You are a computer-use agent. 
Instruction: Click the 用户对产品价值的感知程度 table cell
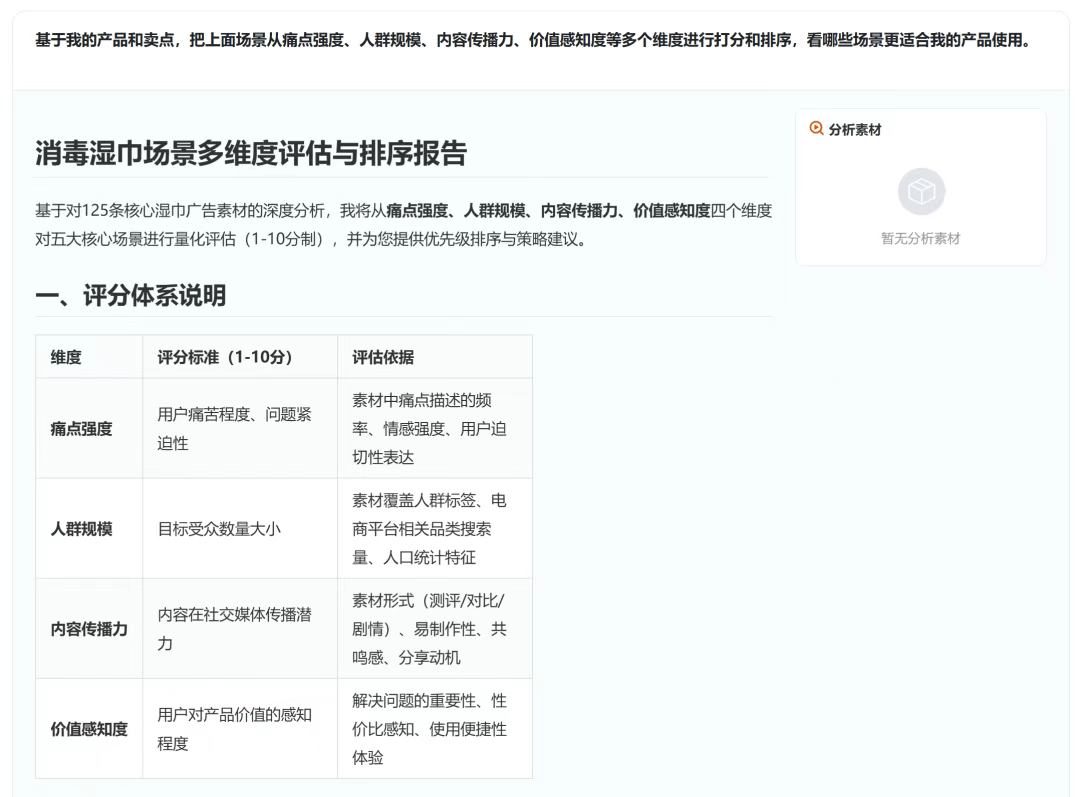[234, 729]
